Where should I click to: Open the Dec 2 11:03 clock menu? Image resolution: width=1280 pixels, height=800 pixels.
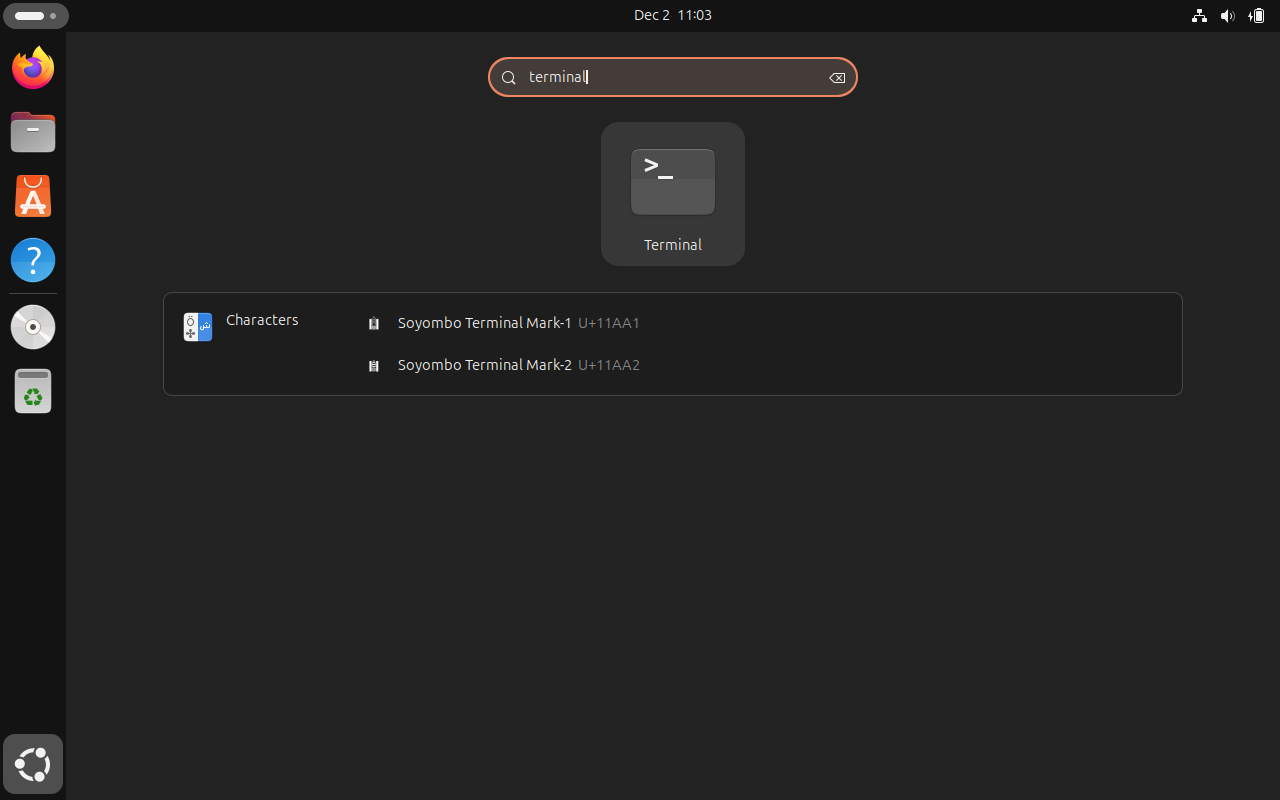click(672, 15)
